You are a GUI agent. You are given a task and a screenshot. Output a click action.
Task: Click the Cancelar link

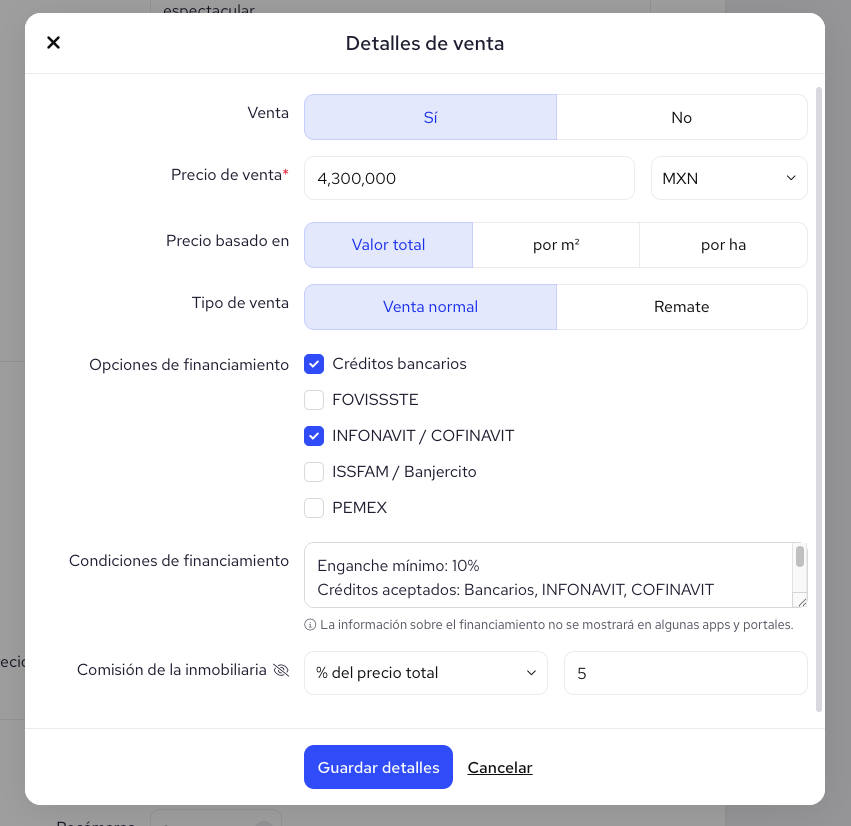click(500, 767)
